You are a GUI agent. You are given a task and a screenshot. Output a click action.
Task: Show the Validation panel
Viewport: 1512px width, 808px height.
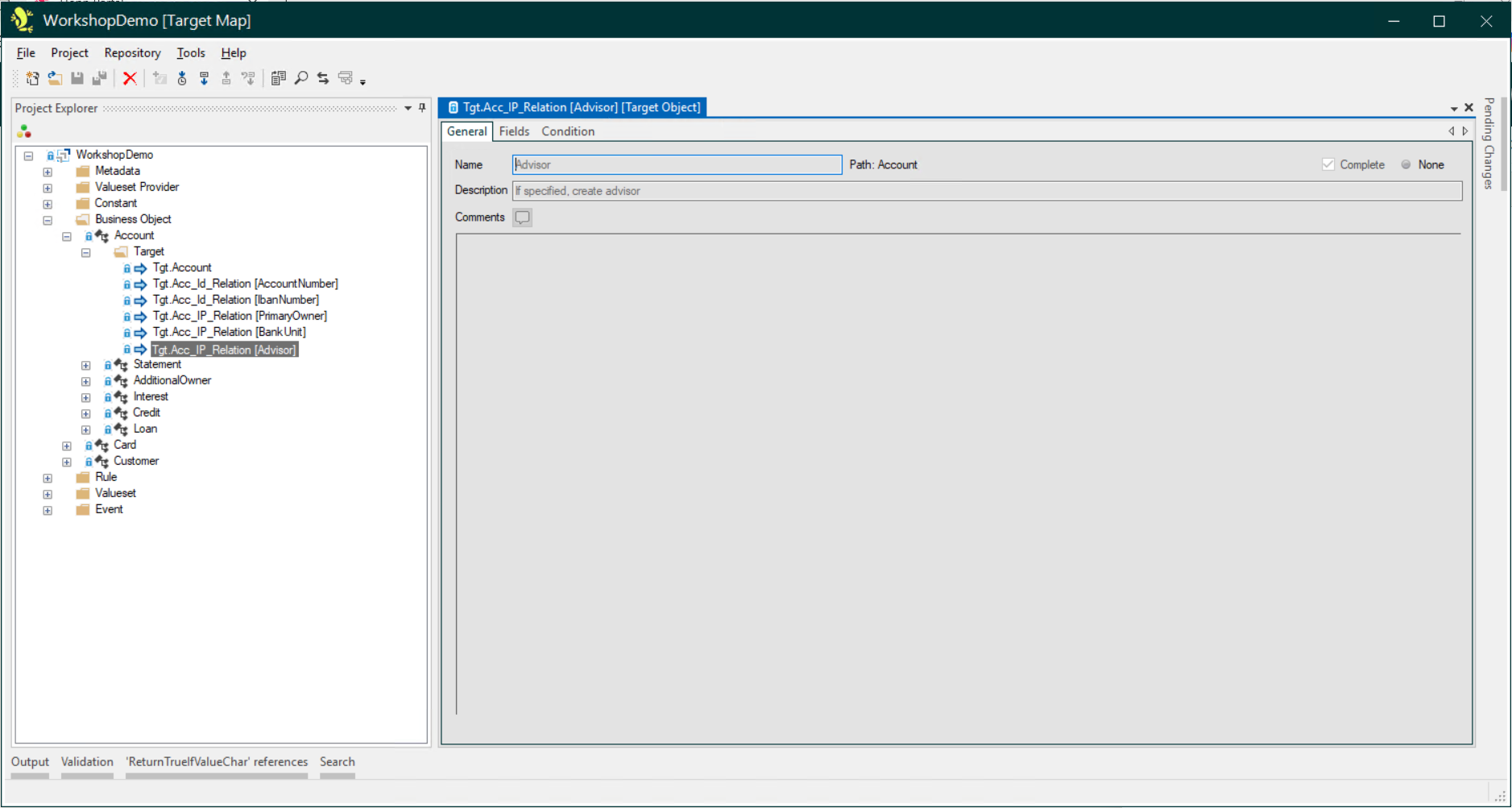click(87, 762)
